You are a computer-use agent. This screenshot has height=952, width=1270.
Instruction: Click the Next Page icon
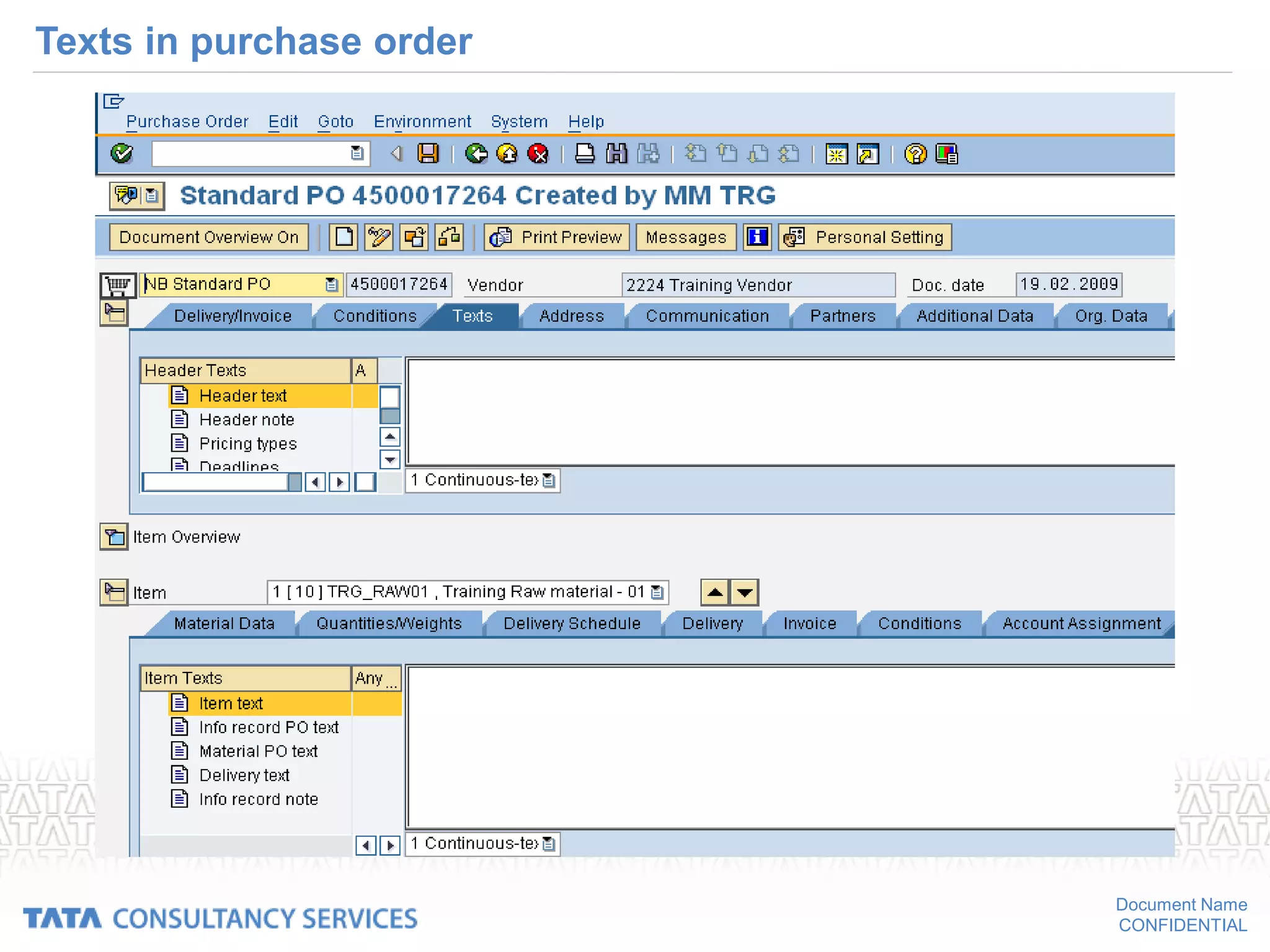point(758,154)
